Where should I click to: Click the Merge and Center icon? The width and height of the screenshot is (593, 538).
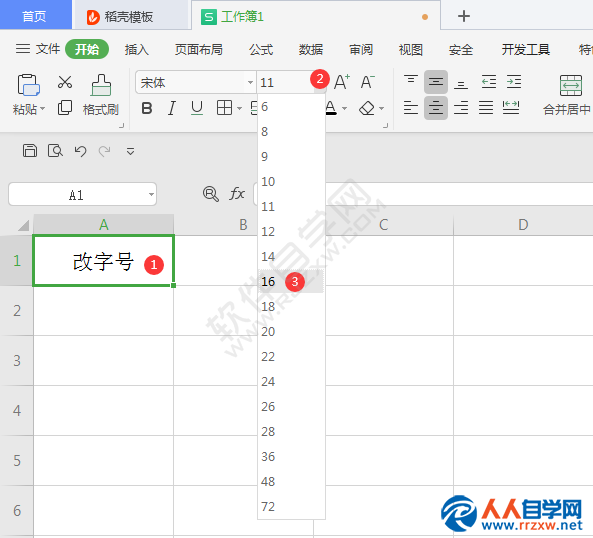point(571,85)
